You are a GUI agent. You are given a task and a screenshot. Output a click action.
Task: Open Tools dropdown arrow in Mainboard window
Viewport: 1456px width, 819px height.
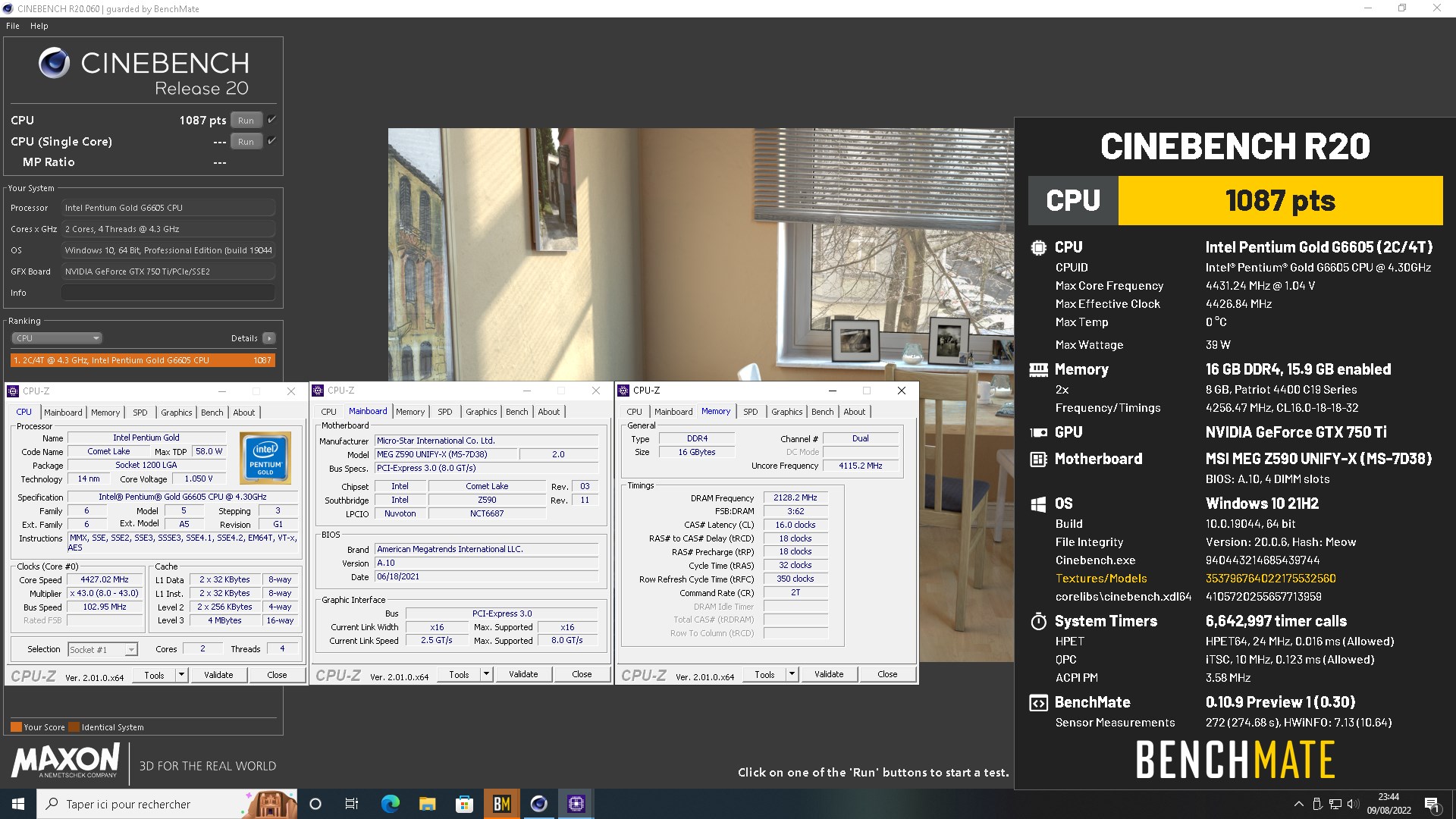(x=486, y=674)
